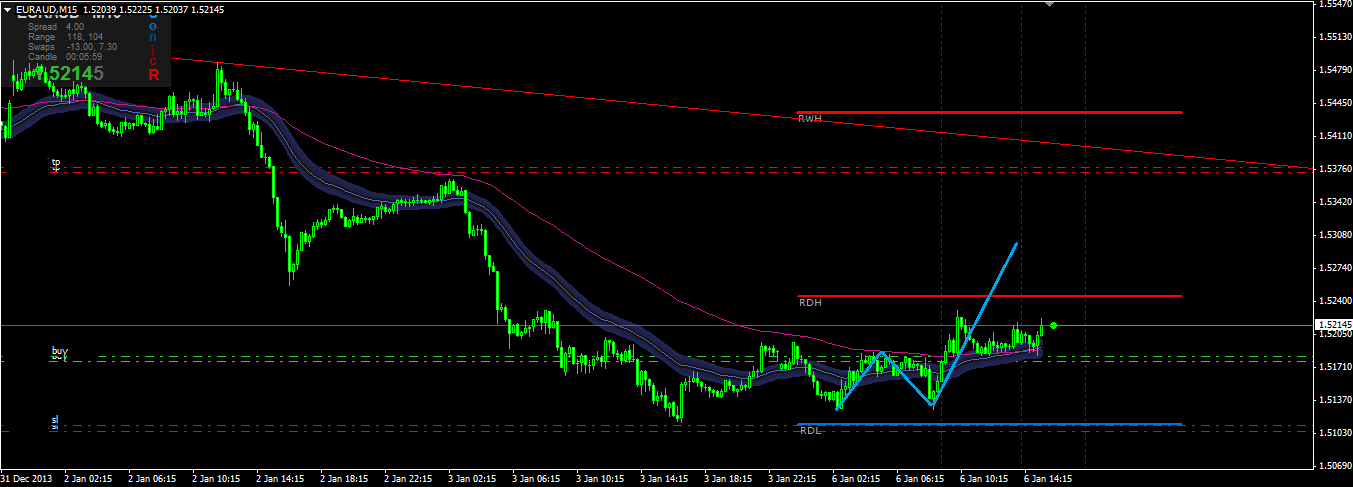Click 1.54110 on the price scale
Image resolution: width=1353 pixels, height=487 pixels.
[1336, 136]
